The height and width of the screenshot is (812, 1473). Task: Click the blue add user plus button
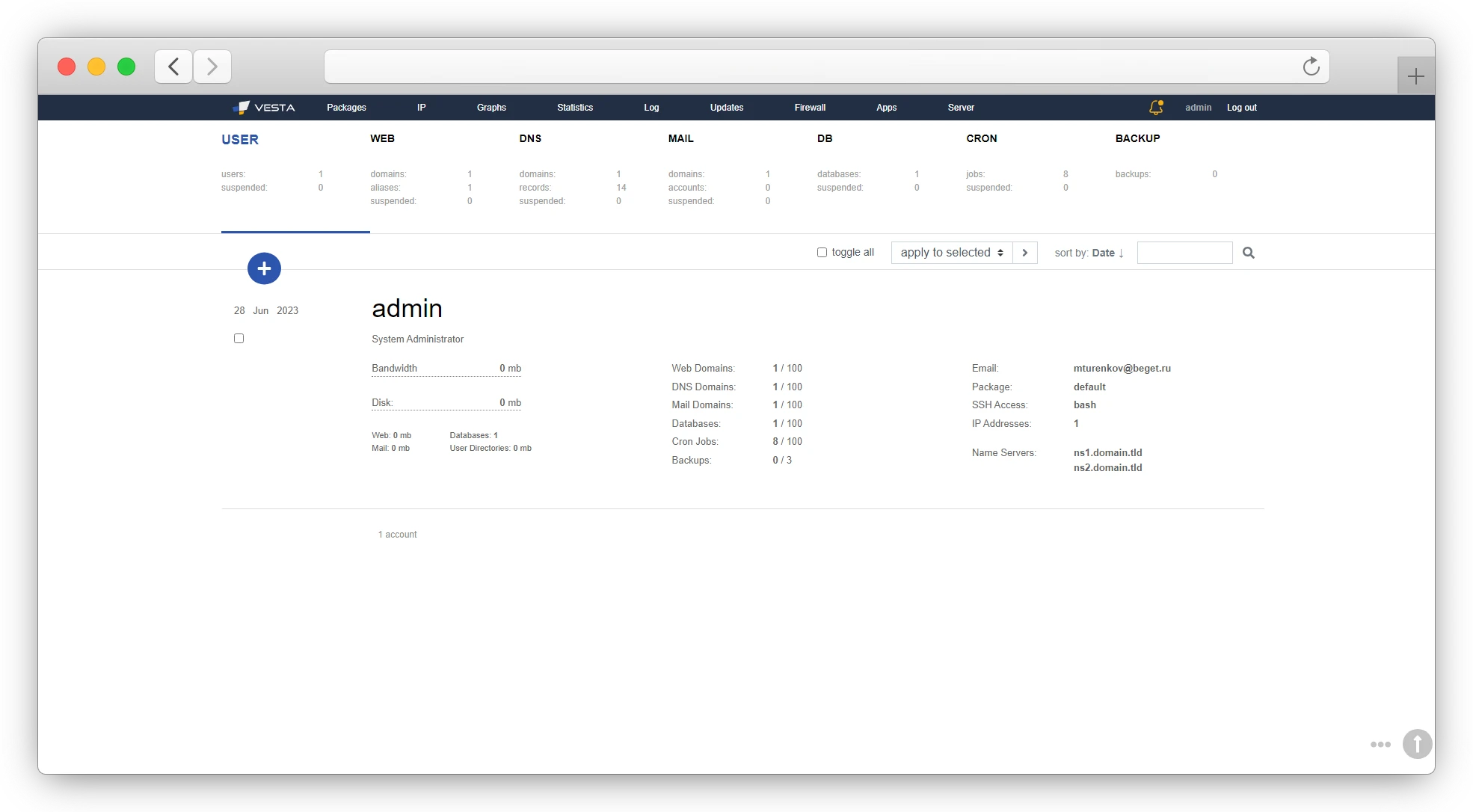pyautogui.click(x=264, y=268)
